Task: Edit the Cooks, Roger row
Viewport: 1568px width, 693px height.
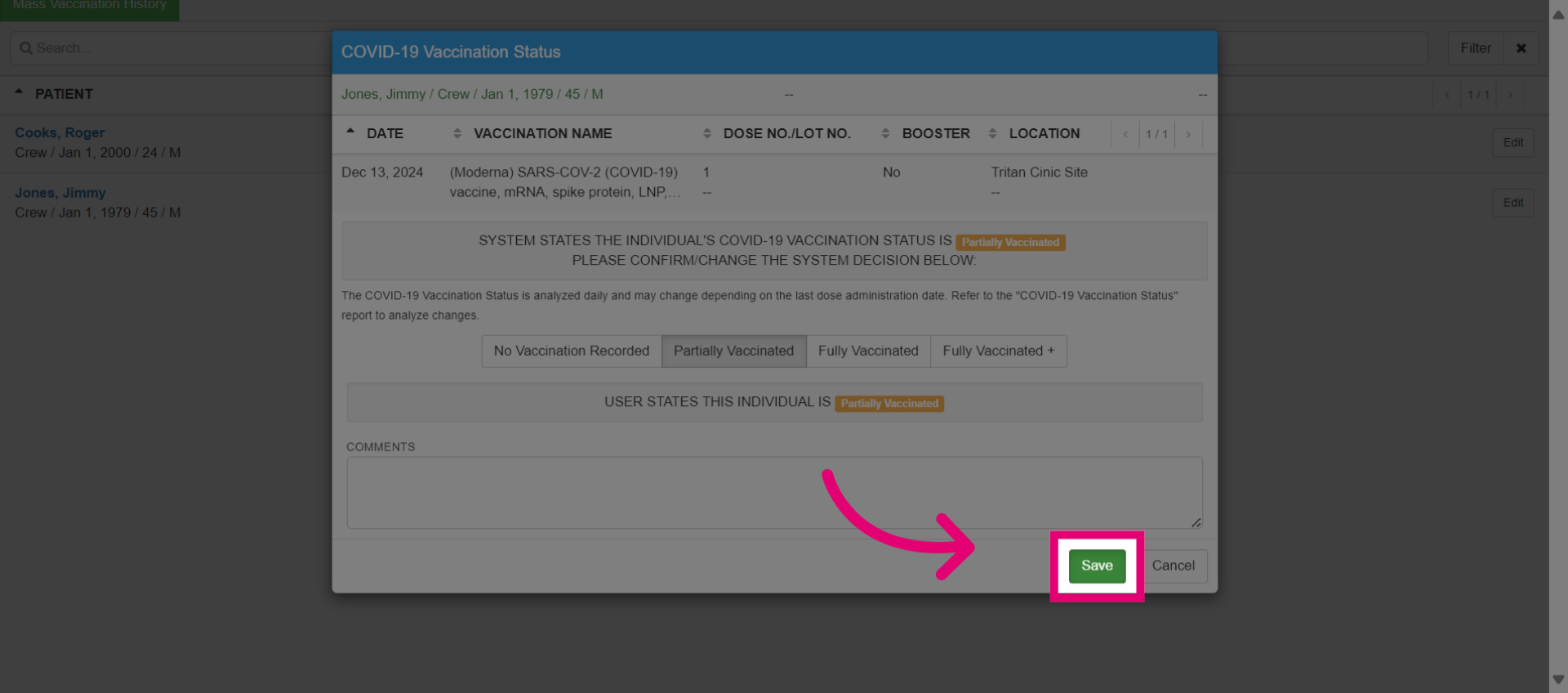Action: 1513,142
